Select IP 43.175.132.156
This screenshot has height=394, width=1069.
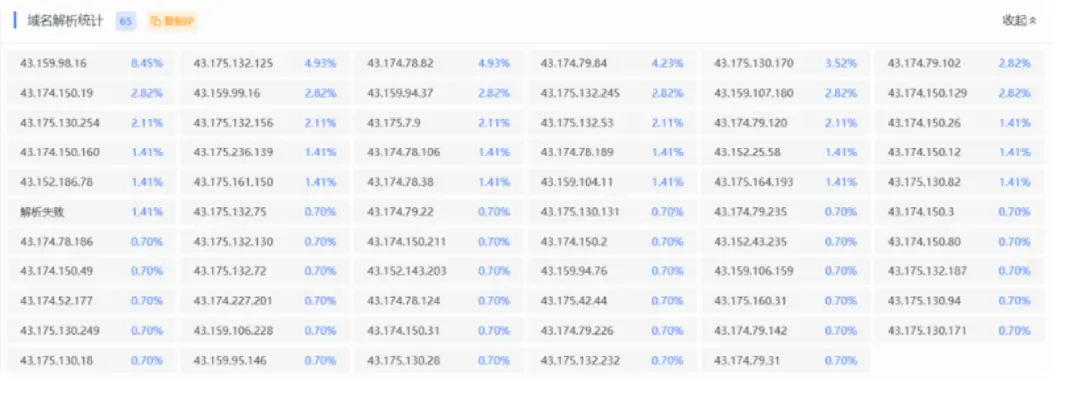tap(233, 123)
